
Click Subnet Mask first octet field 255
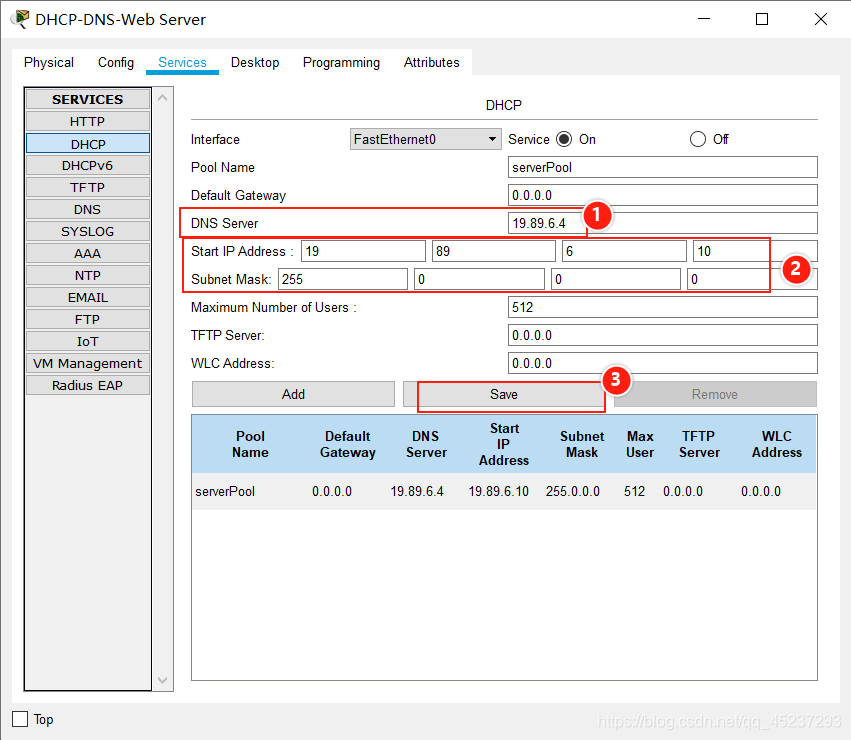(x=342, y=280)
